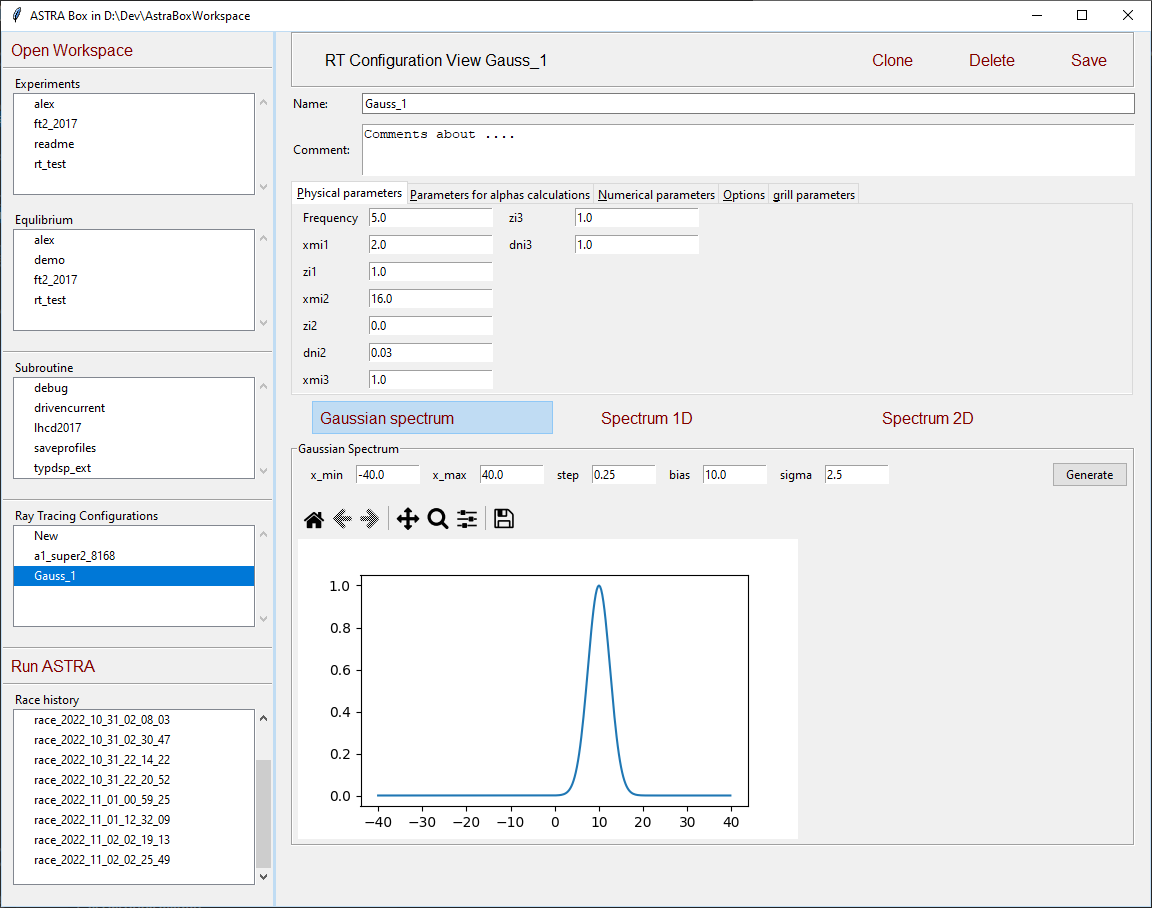Activate the Pan axes tool
Screen dimensions: 1152x908
(408, 519)
